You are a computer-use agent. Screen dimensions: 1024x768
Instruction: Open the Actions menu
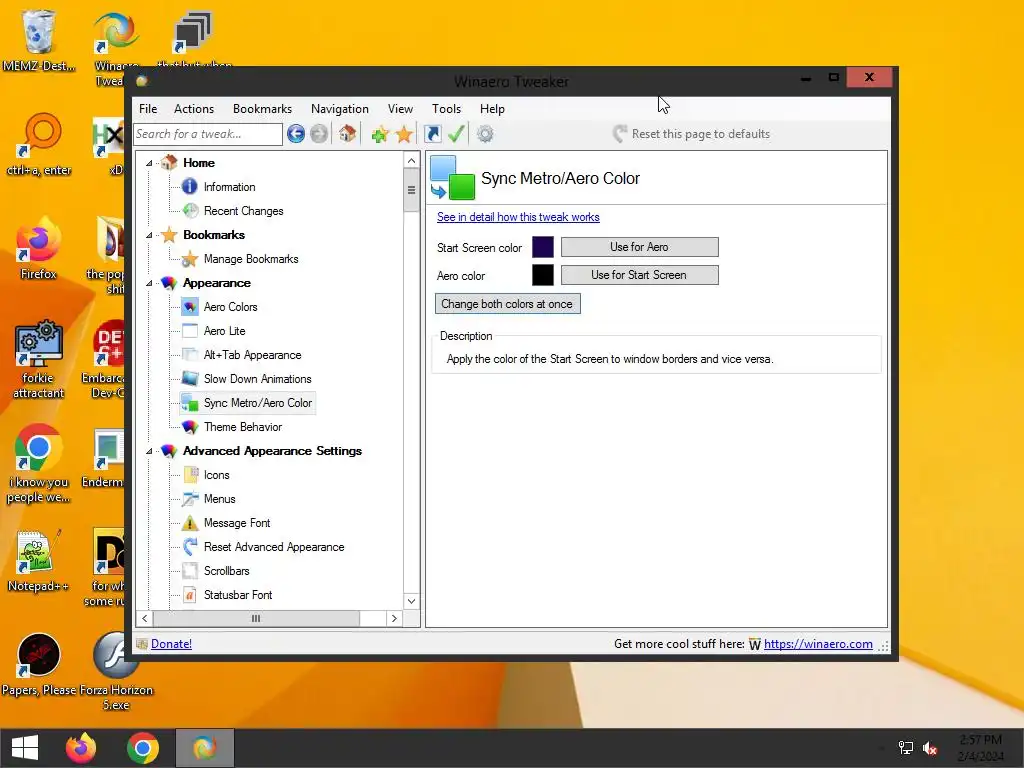click(x=194, y=109)
